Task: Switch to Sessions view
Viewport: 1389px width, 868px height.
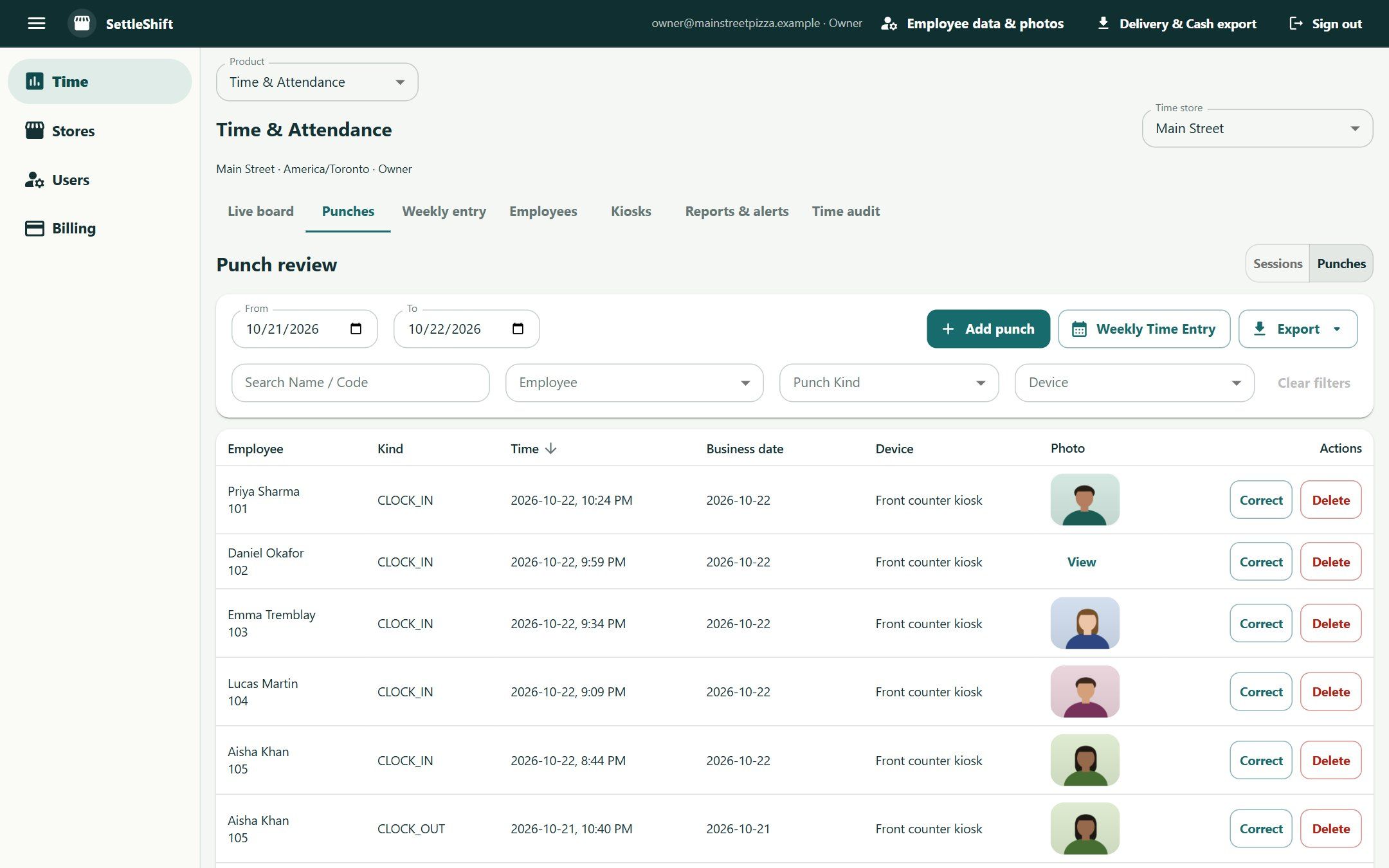Action: (x=1277, y=264)
